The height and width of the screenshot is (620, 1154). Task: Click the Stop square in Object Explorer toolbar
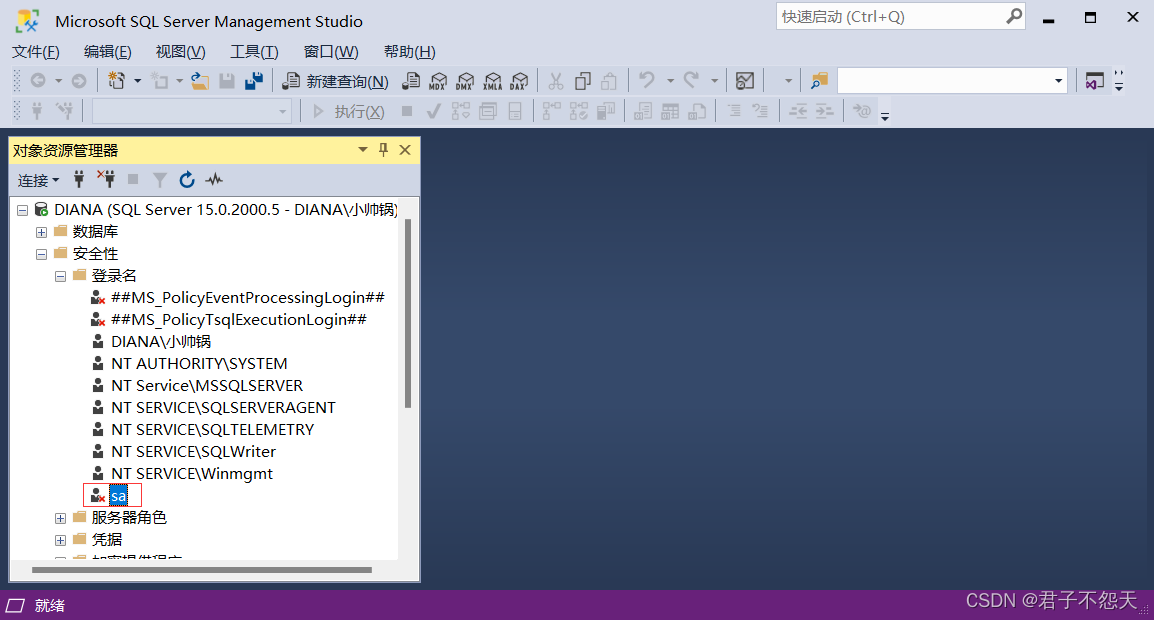click(132, 179)
